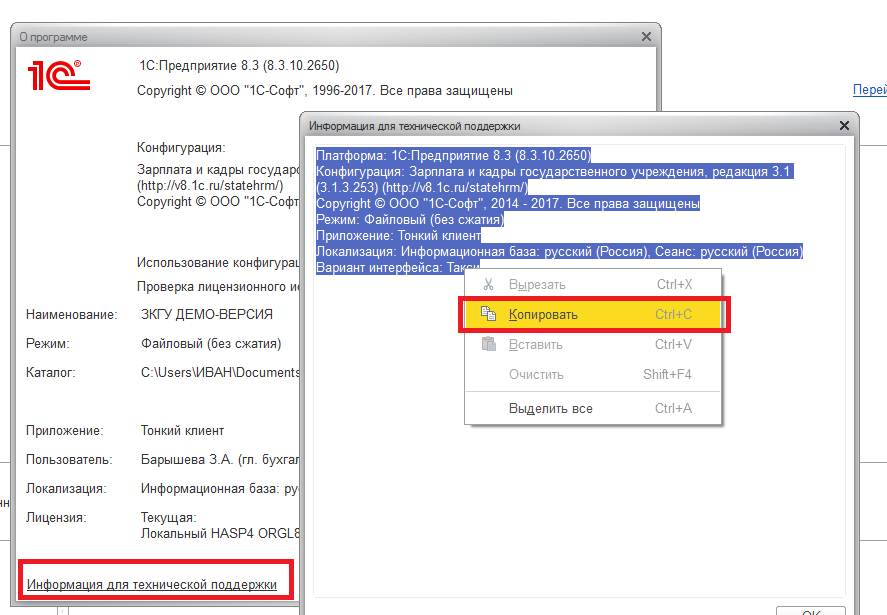Close Информация для технической поддержки dialog
The width and height of the screenshot is (887, 615).
pos(844,126)
